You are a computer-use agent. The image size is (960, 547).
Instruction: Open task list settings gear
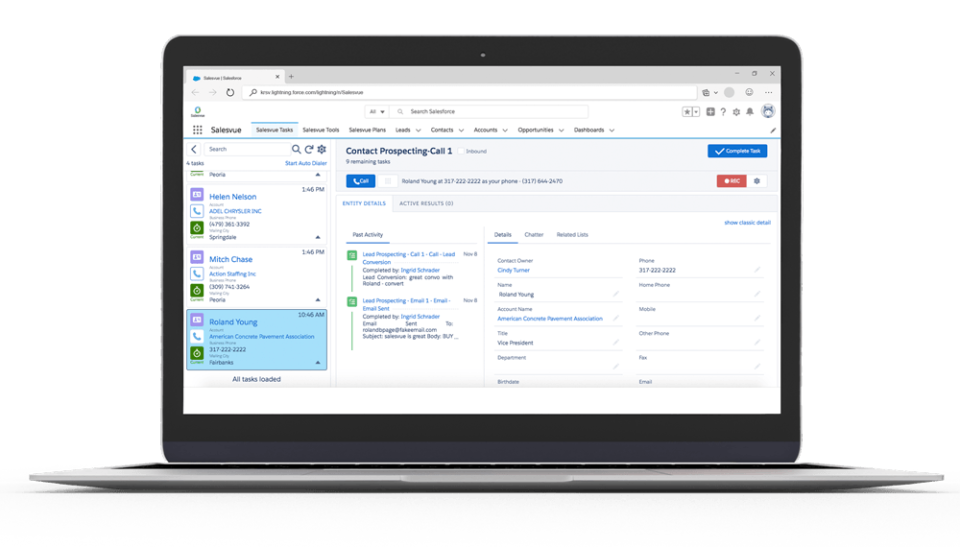[321, 149]
